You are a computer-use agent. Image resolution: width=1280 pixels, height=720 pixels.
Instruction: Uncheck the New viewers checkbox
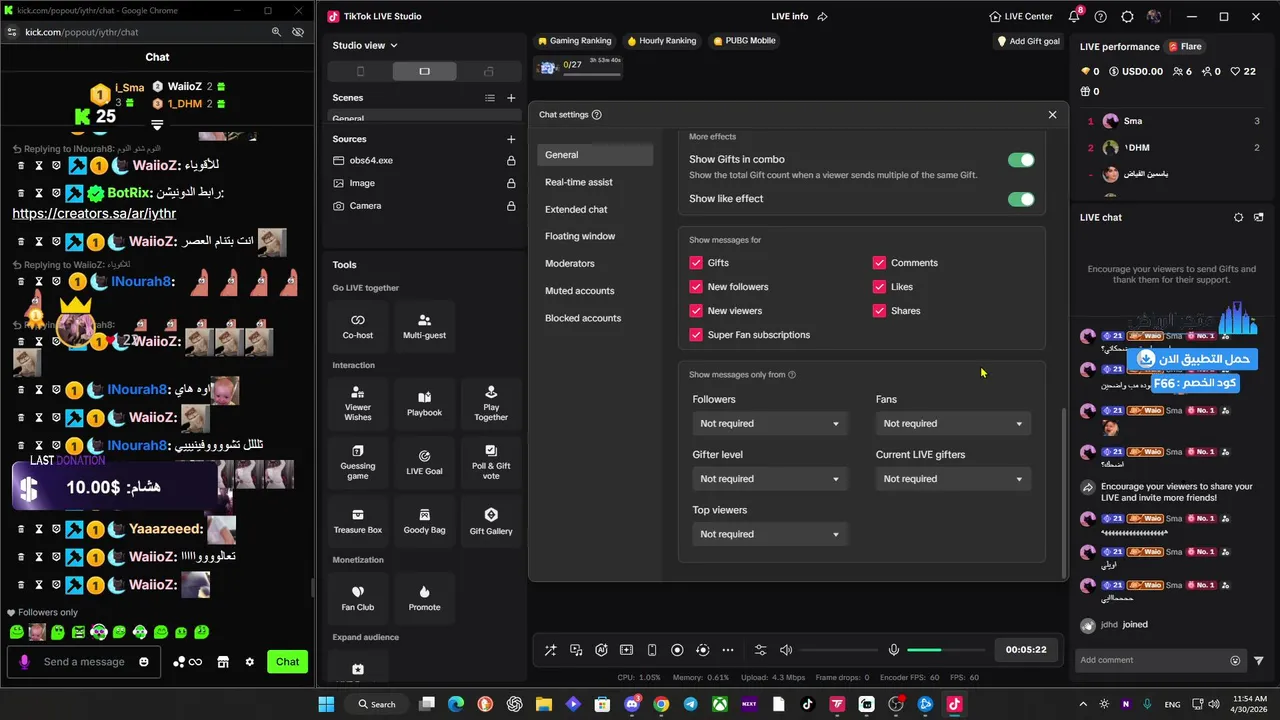pos(696,311)
